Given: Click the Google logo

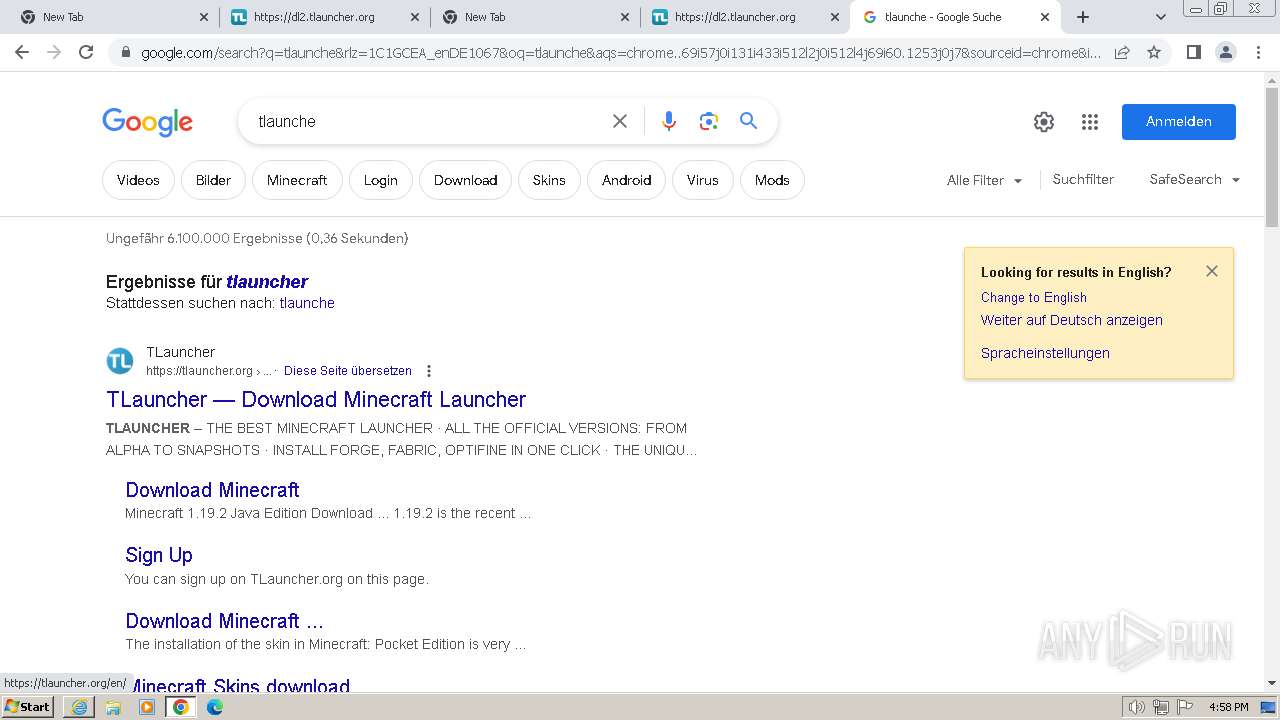Looking at the screenshot, I should pyautogui.click(x=147, y=122).
